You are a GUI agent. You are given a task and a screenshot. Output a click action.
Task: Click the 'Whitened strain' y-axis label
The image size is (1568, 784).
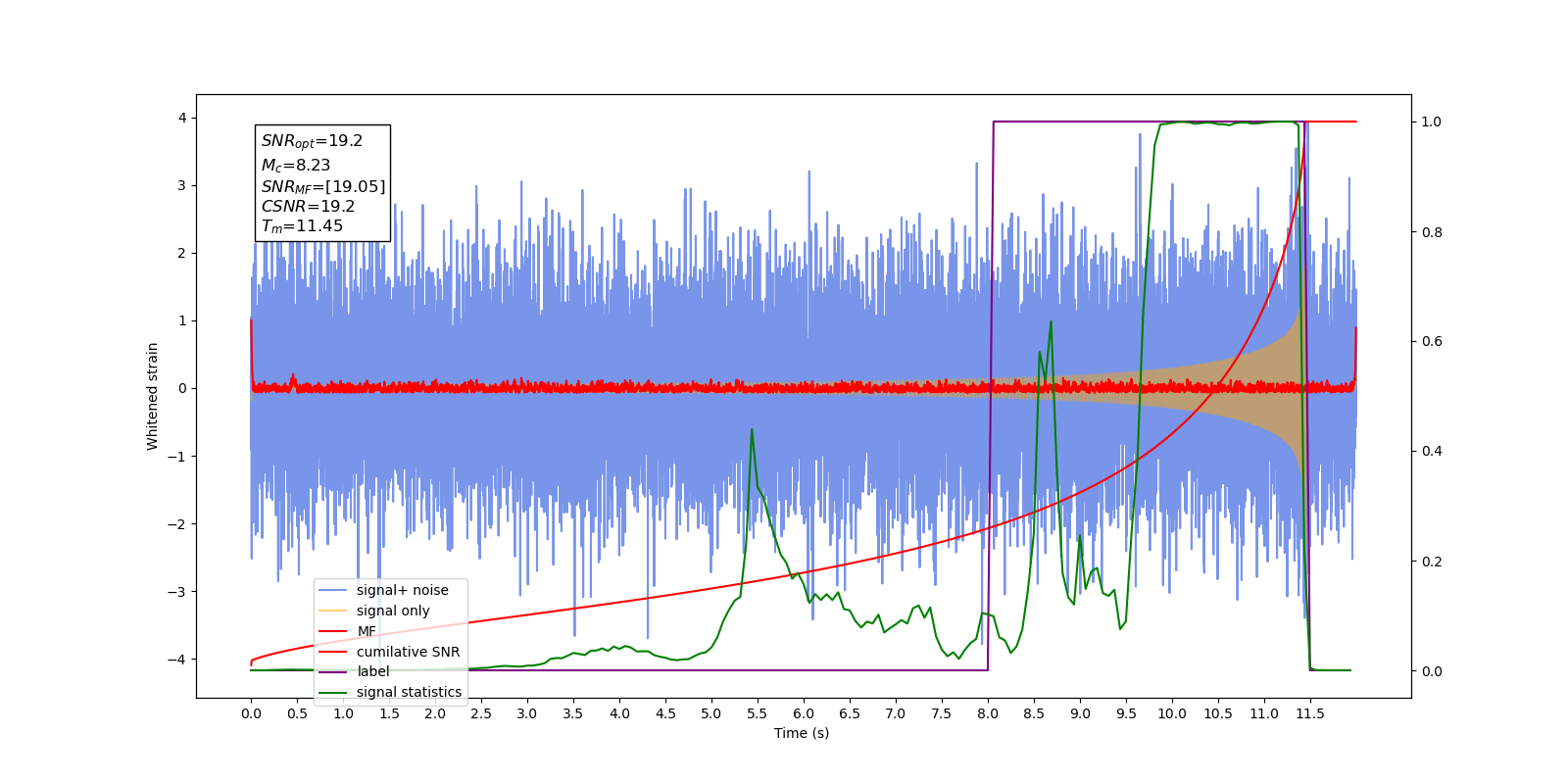click(152, 396)
